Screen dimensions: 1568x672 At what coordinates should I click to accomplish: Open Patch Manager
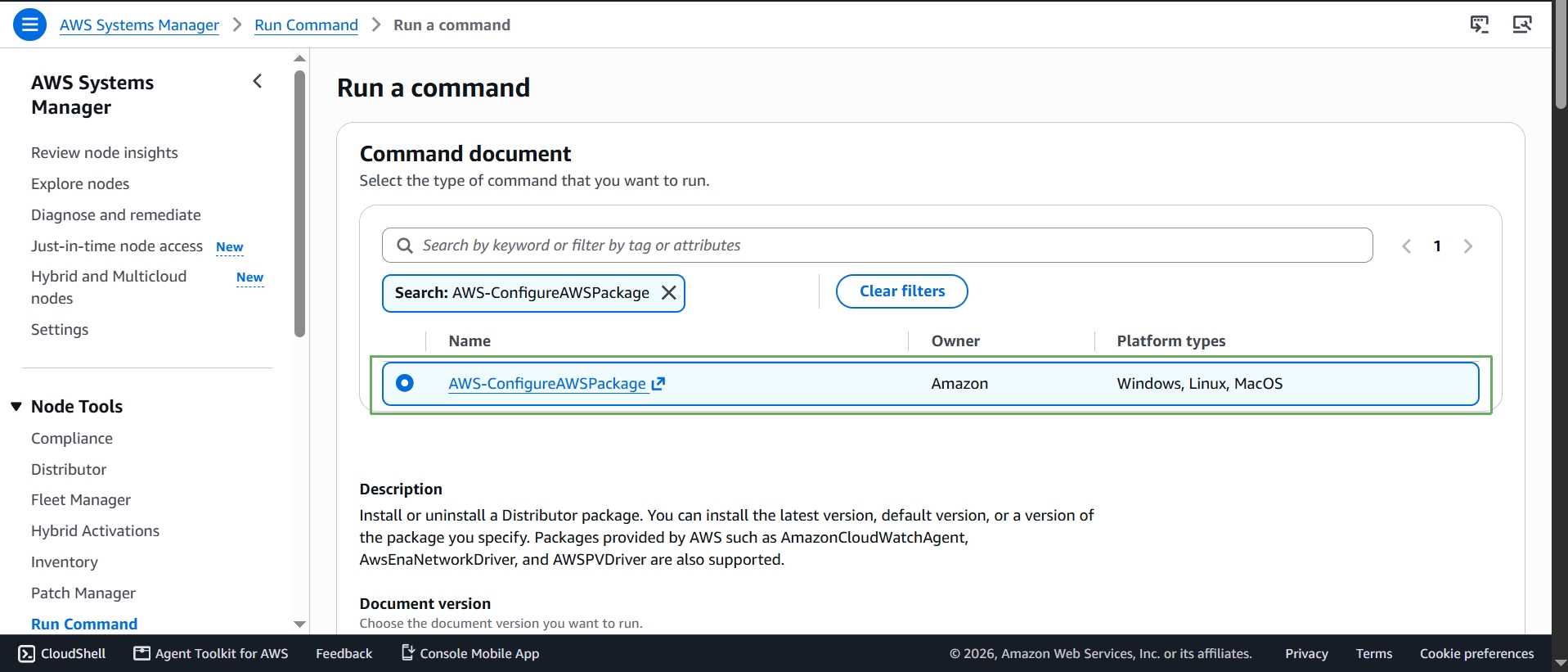83,593
